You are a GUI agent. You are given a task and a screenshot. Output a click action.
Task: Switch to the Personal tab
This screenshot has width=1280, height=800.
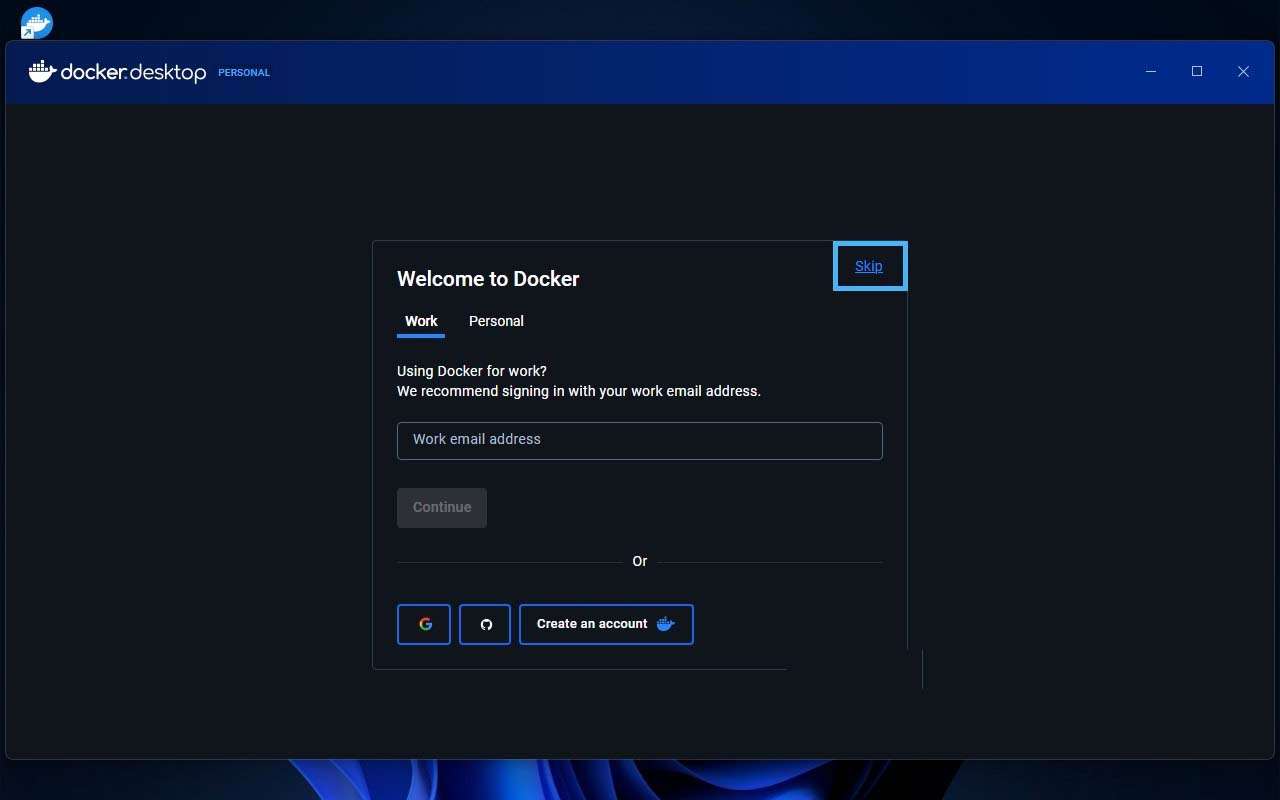point(496,321)
